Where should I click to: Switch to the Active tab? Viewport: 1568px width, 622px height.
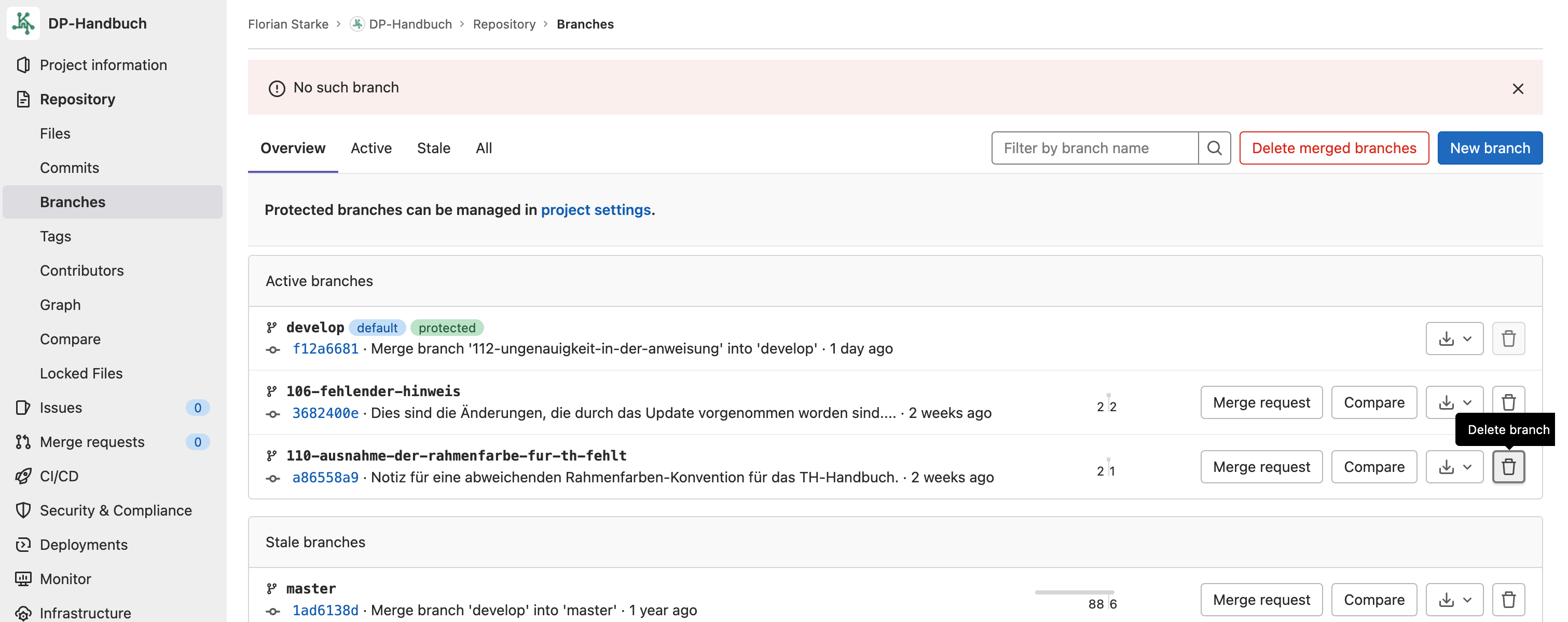pos(370,148)
